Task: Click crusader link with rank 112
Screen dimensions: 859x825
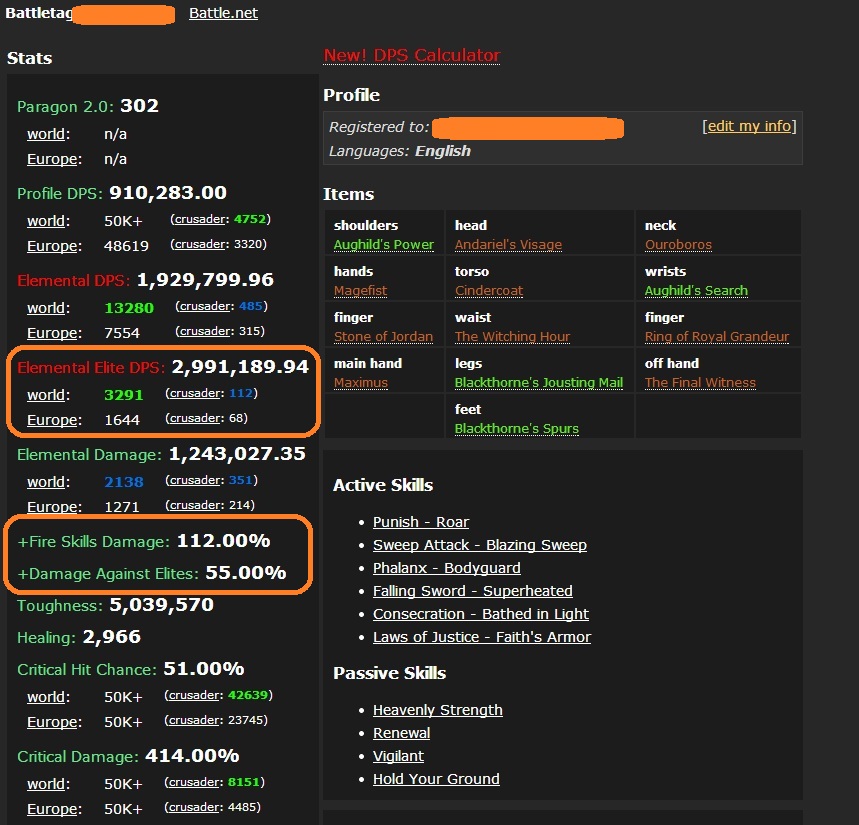Action: pyautogui.click(x=194, y=393)
